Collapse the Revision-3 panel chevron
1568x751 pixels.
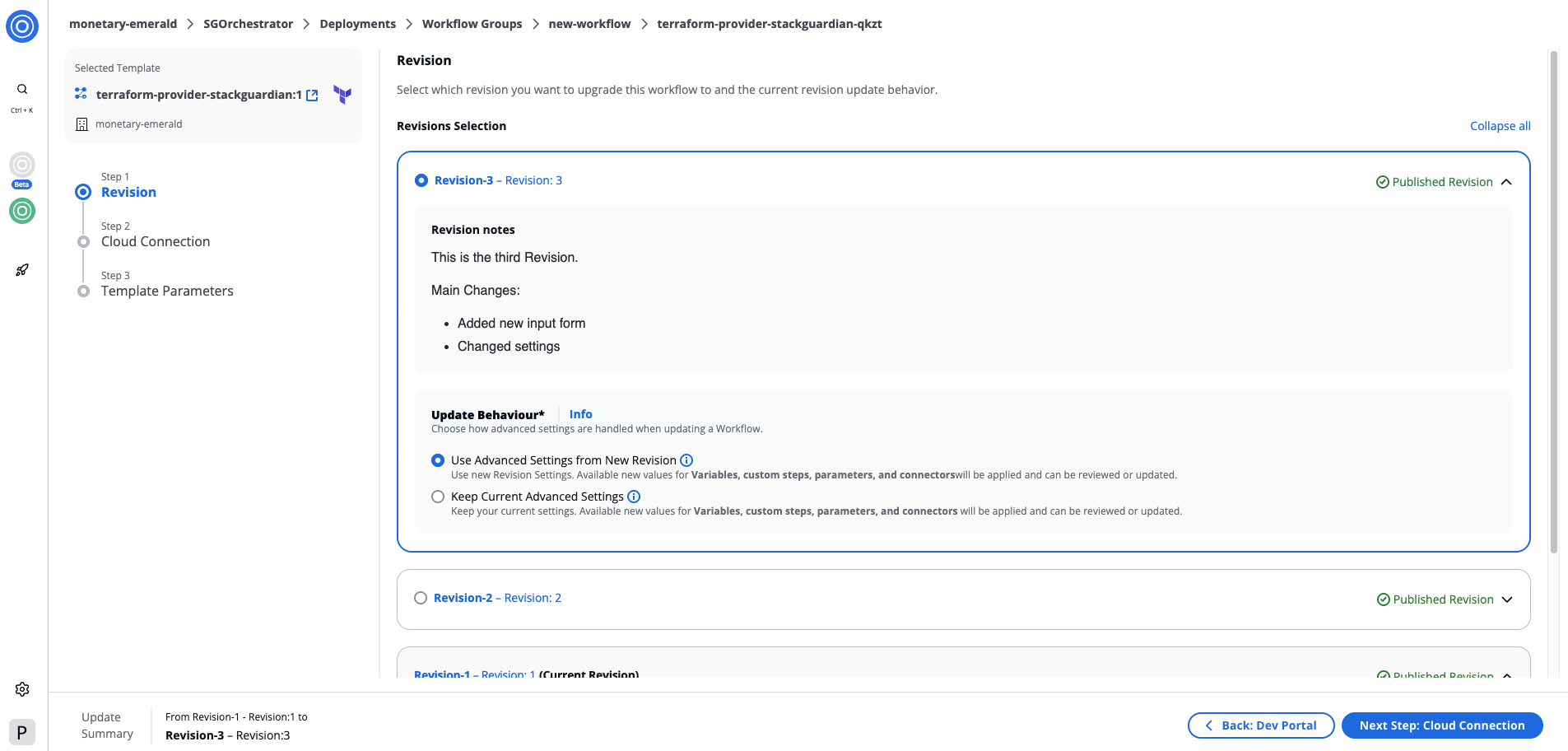click(x=1506, y=182)
